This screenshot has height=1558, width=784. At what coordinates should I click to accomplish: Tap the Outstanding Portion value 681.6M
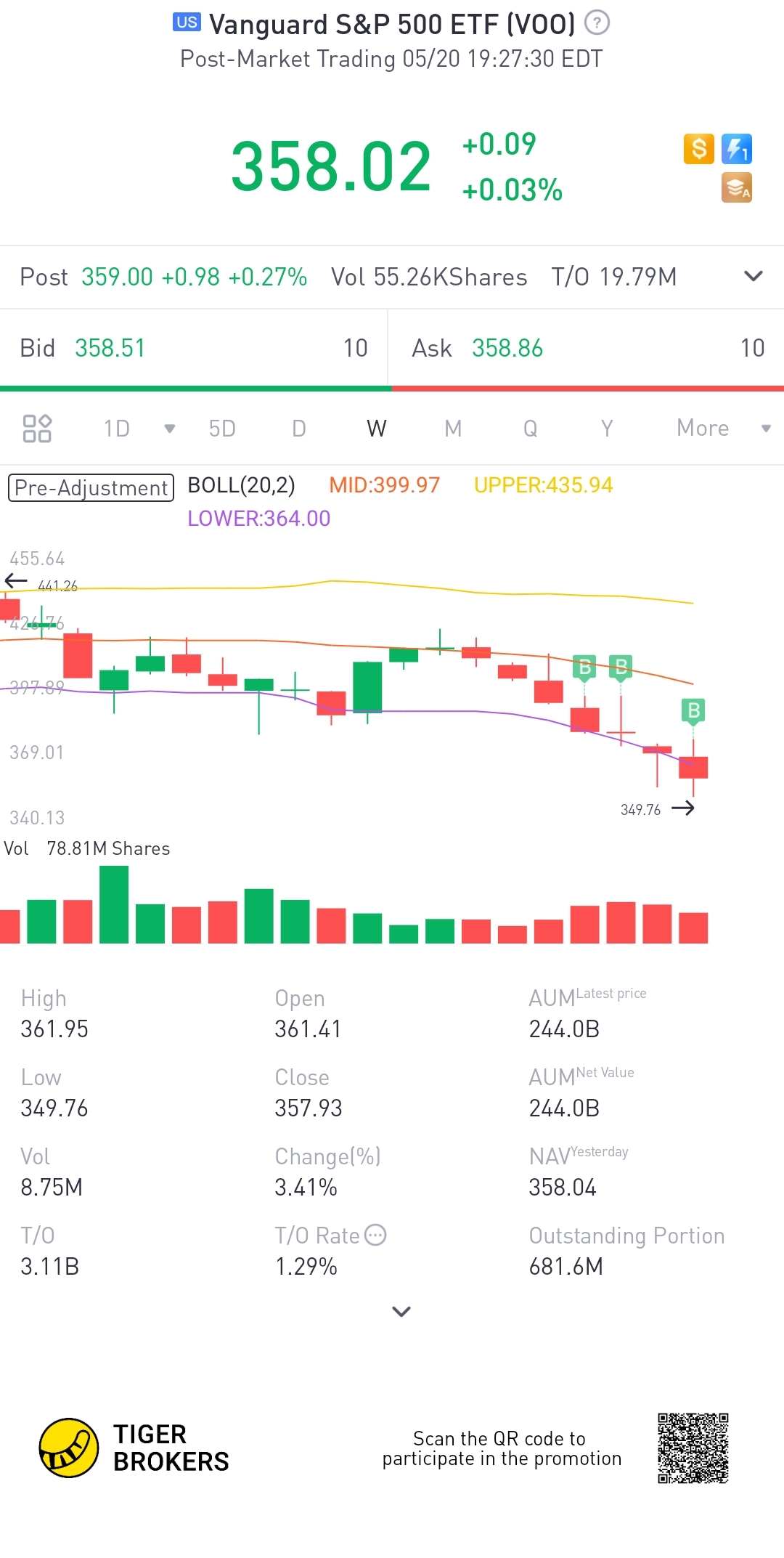pos(566,1267)
